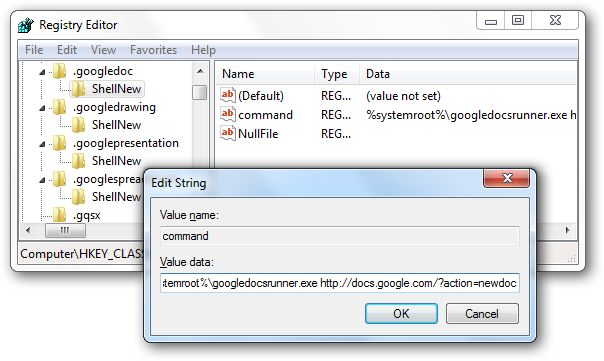The width and height of the screenshot is (604, 361).
Task: Click the .googledrawing folder icon
Action: [60, 107]
